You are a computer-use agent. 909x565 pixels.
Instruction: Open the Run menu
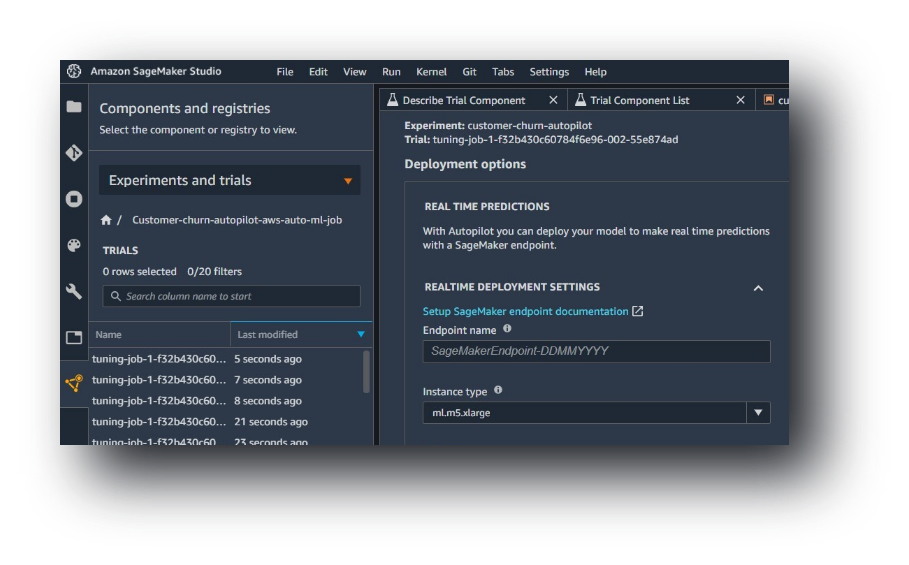click(391, 72)
